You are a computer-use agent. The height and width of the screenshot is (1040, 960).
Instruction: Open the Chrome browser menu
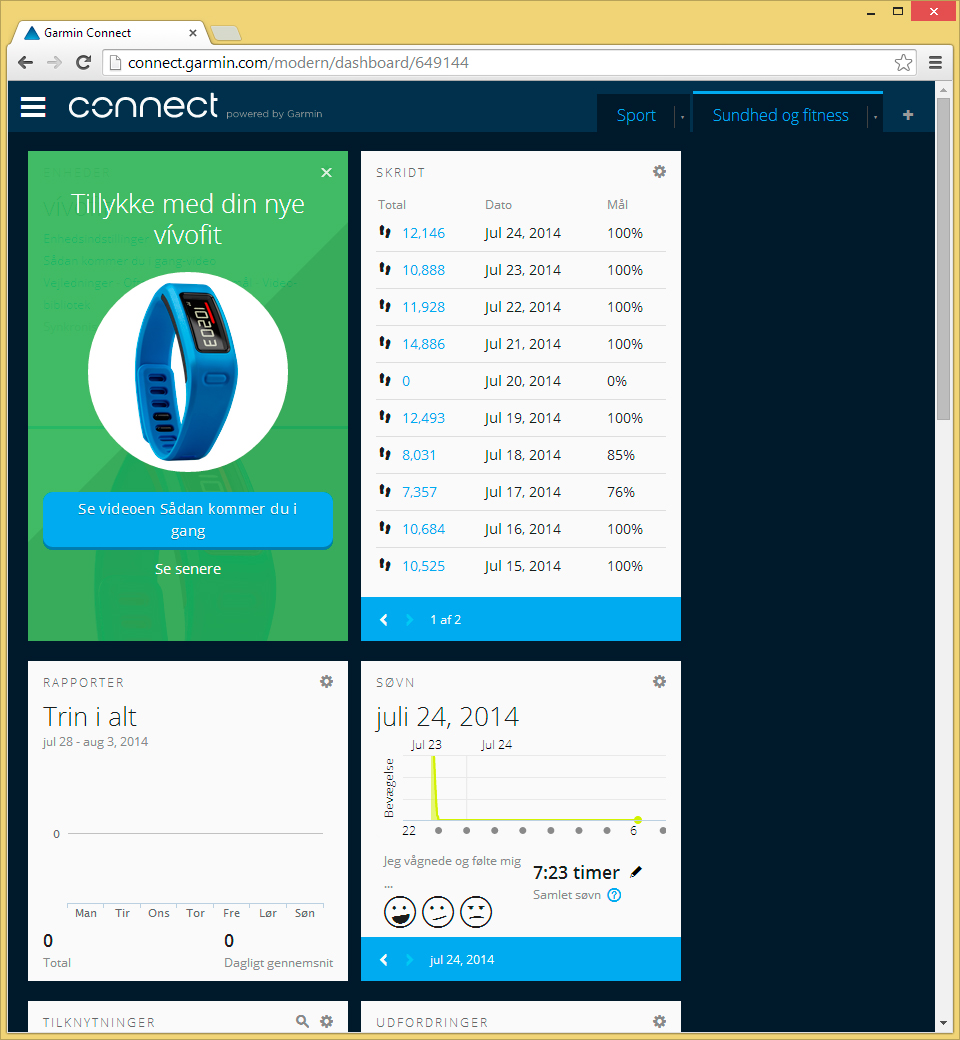click(935, 62)
